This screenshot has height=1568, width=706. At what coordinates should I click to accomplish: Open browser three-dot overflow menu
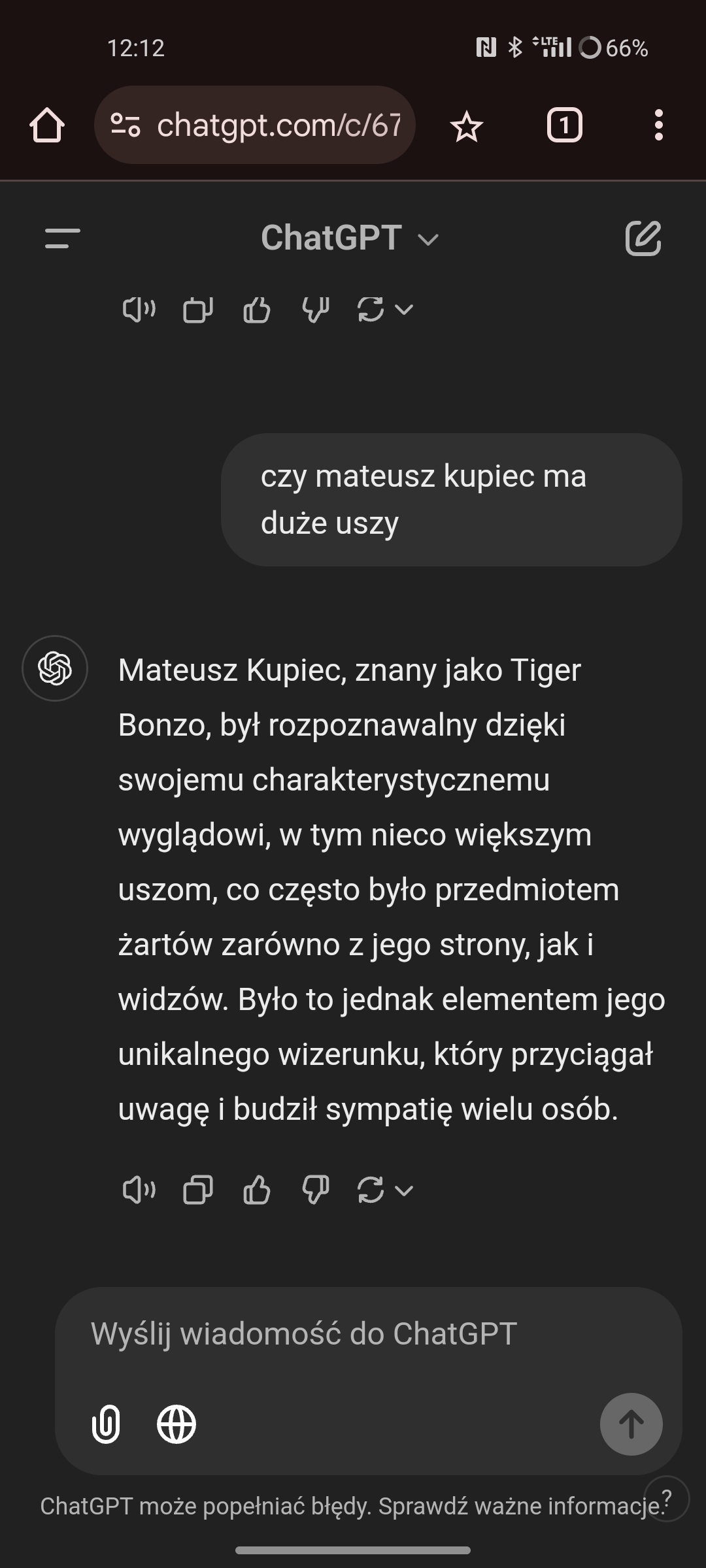pyautogui.click(x=658, y=125)
